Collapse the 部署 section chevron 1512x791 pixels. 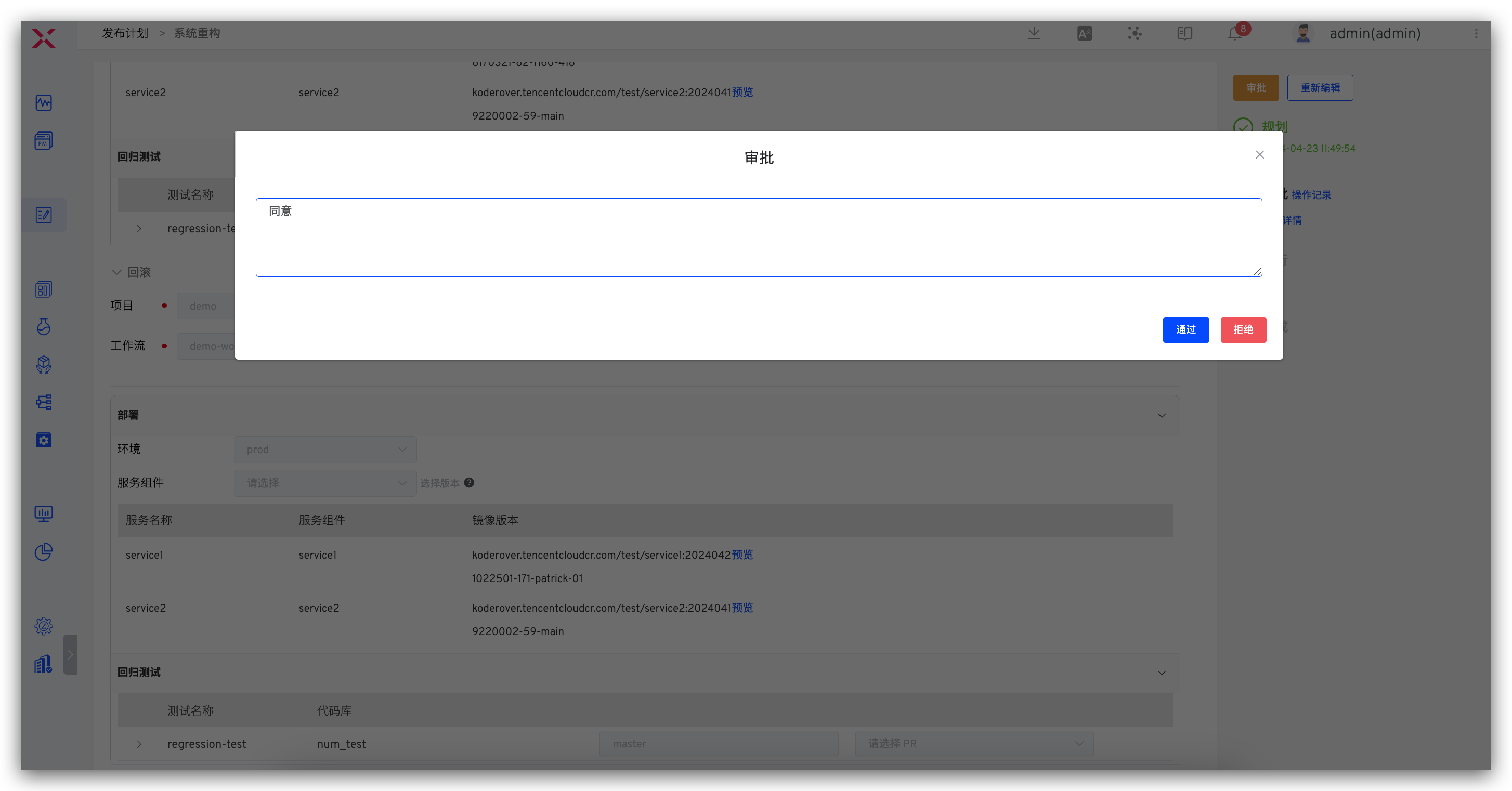1162,415
